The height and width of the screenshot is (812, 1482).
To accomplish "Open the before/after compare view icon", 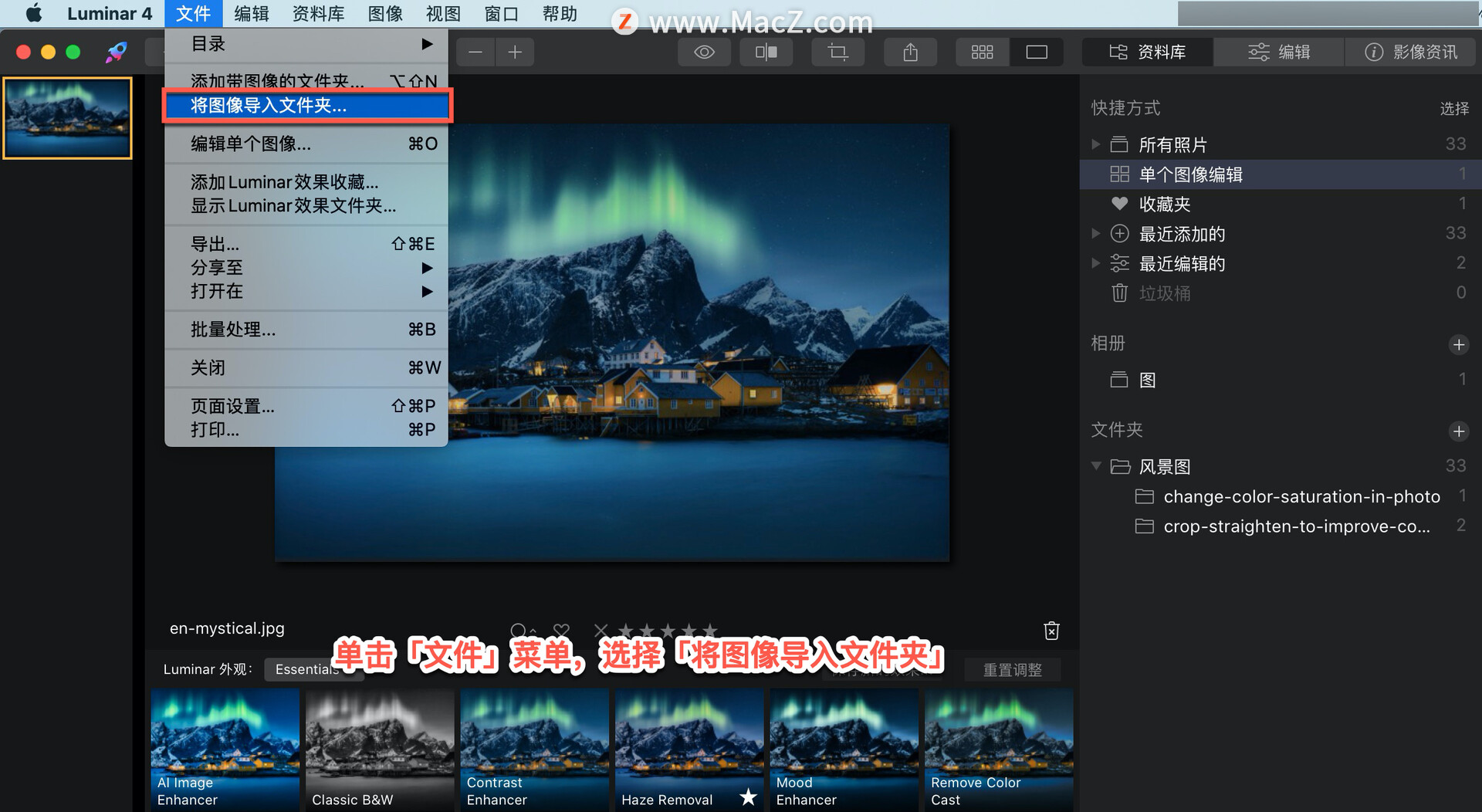I will (x=765, y=52).
